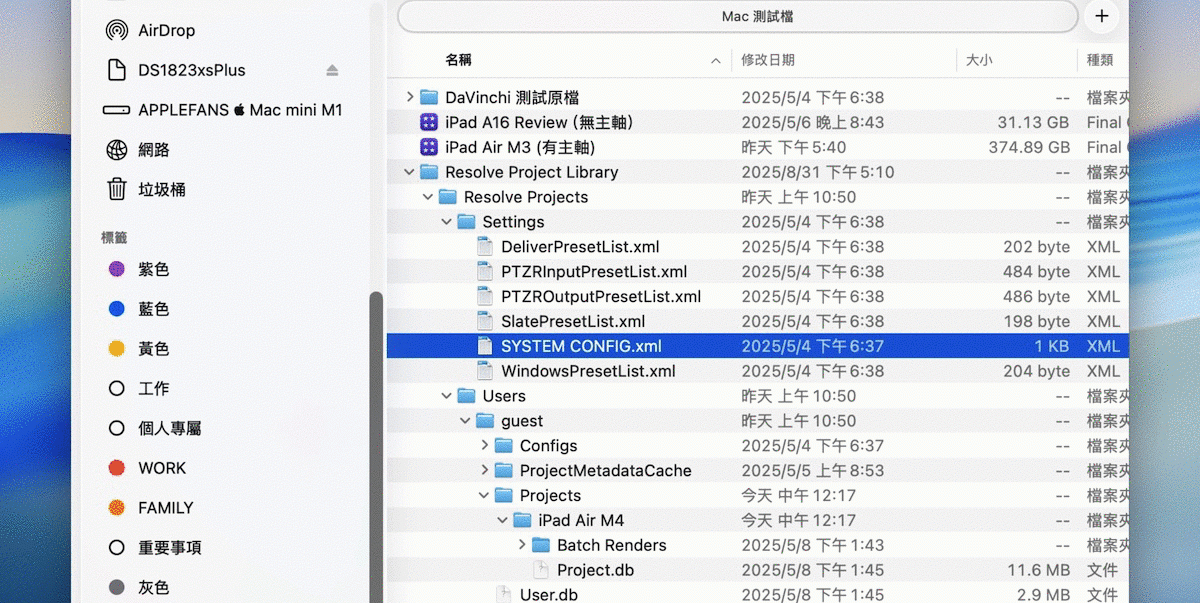This screenshot has height=603, width=1200.
Task: Collapse the Settings folder
Action: click(447, 222)
